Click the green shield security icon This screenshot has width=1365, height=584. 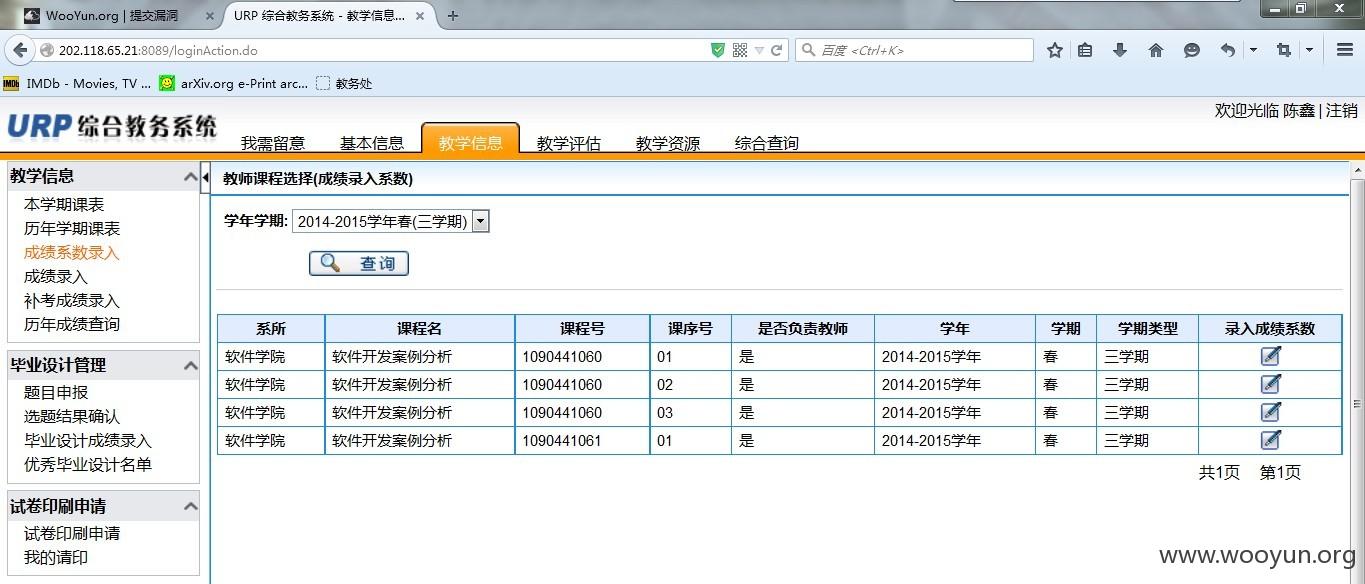pyautogui.click(x=717, y=50)
